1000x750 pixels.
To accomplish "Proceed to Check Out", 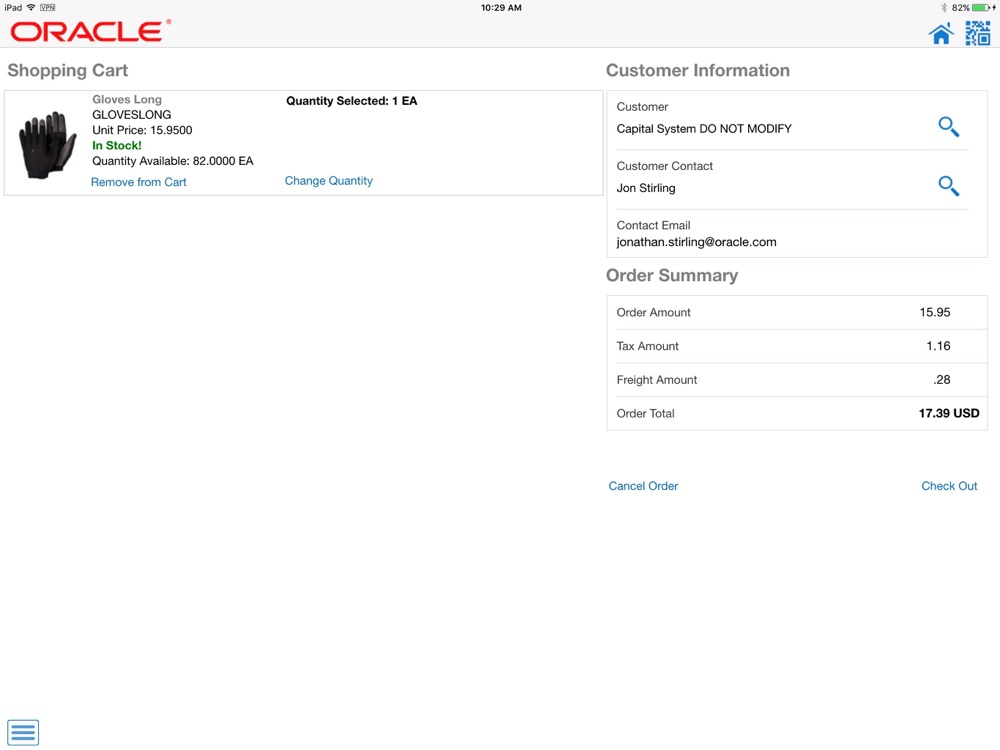I will click(x=949, y=486).
